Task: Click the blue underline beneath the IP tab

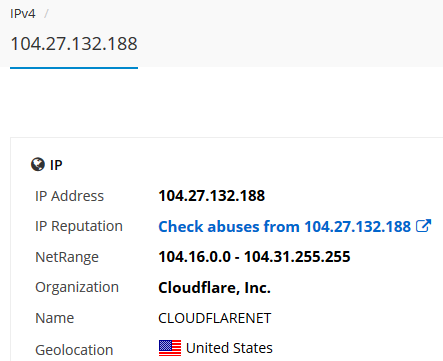Action: click(74, 68)
